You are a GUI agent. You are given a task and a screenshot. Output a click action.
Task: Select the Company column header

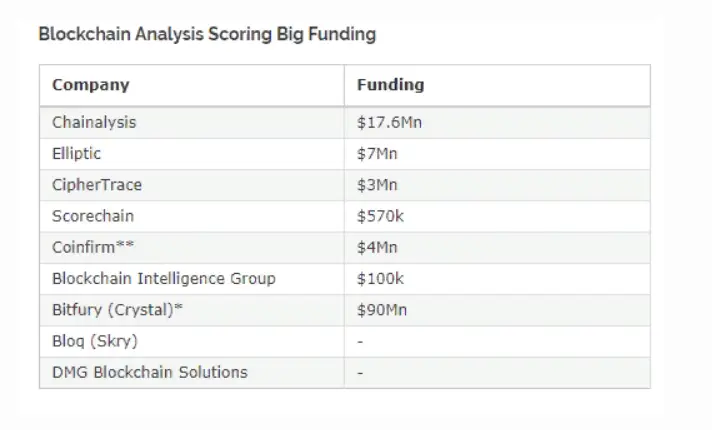click(x=90, y=85)
